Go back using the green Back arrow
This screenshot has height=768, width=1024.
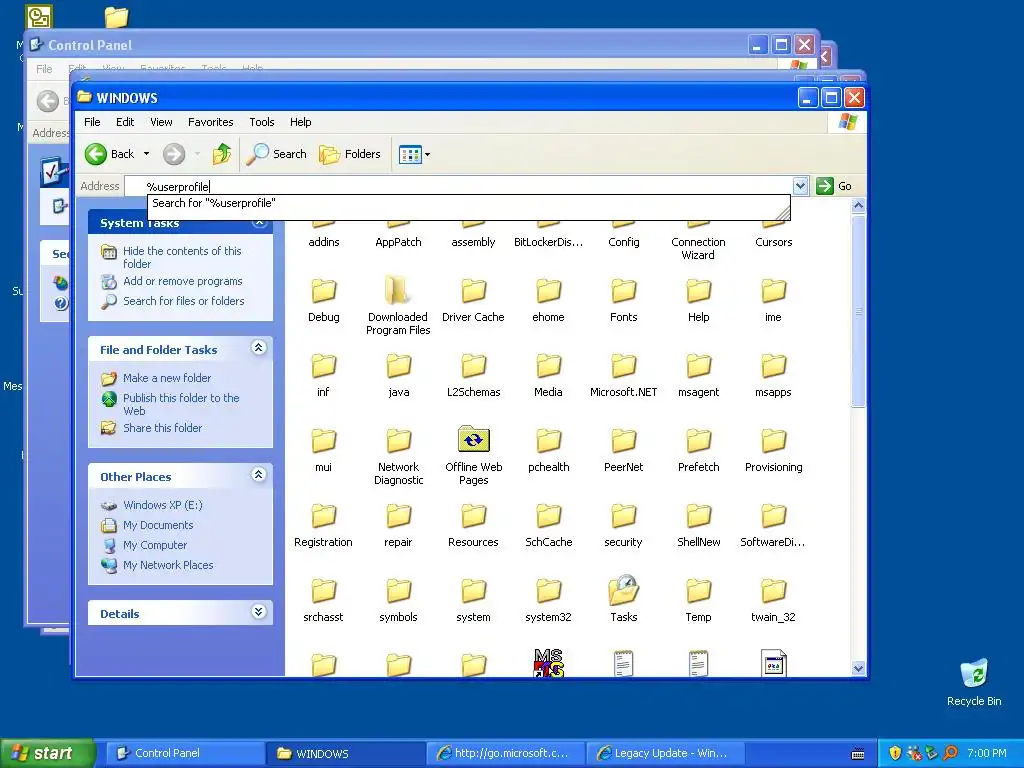(96, 154)
